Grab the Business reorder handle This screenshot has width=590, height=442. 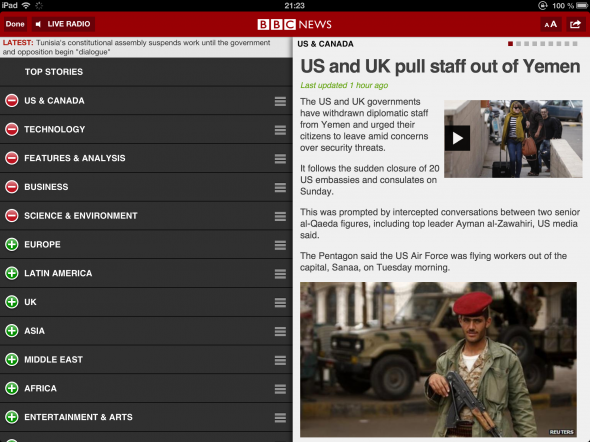pos(280,187)
